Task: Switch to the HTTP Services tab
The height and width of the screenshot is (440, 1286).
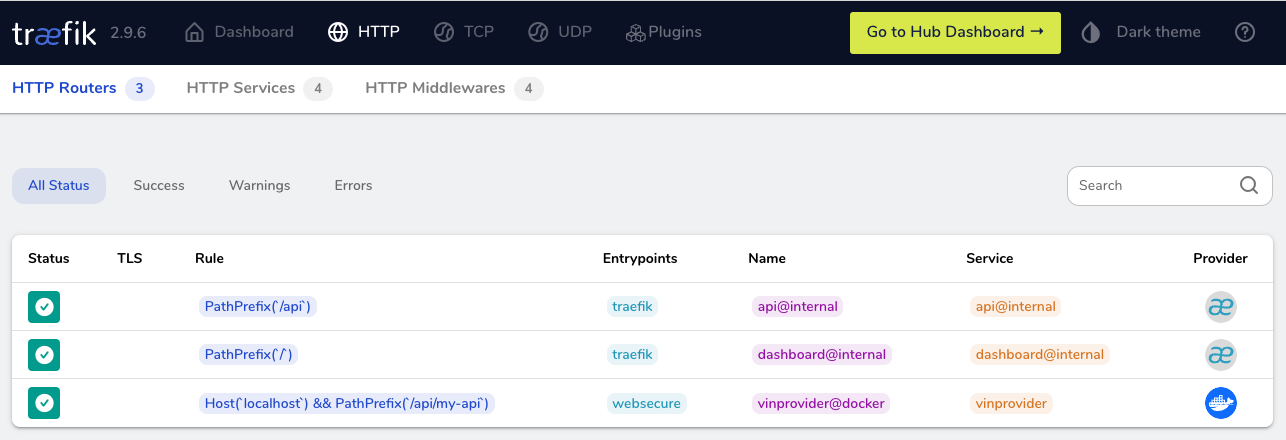Action: (x=241, y=88)
